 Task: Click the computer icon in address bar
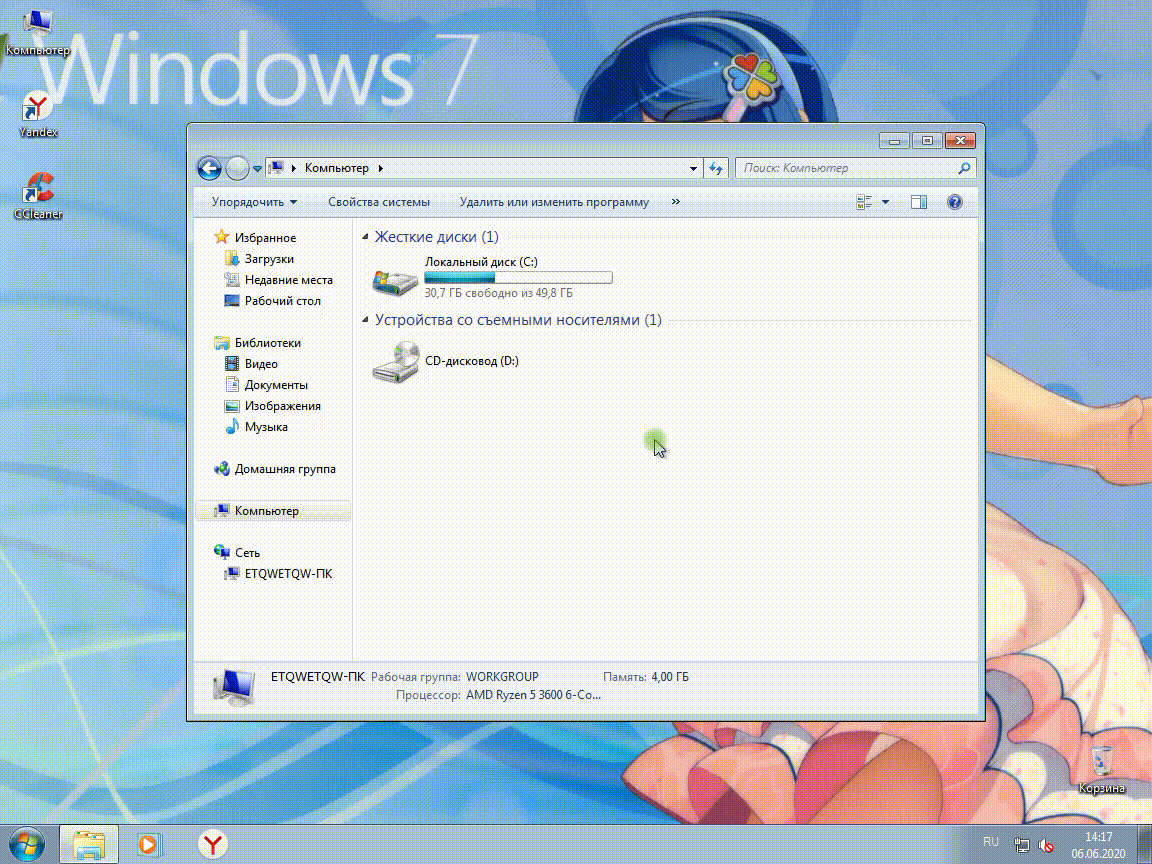tap(276, 168)
